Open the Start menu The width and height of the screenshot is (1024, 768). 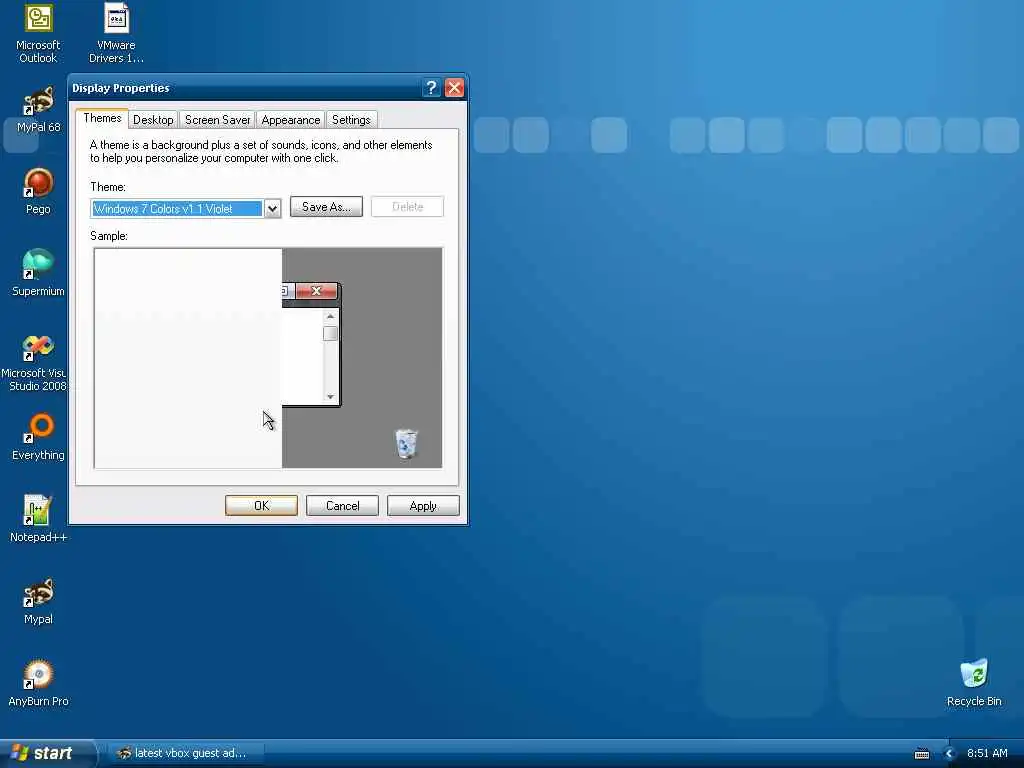46,754
